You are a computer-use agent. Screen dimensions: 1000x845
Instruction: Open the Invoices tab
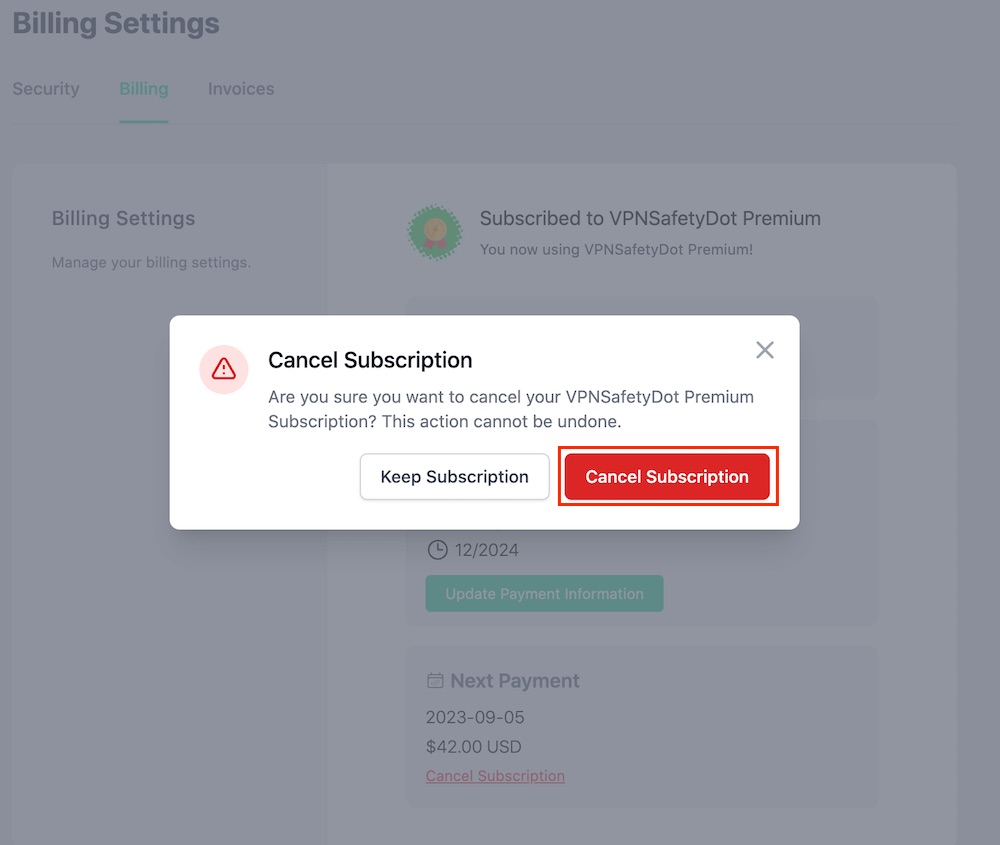(x=241, y=89)
